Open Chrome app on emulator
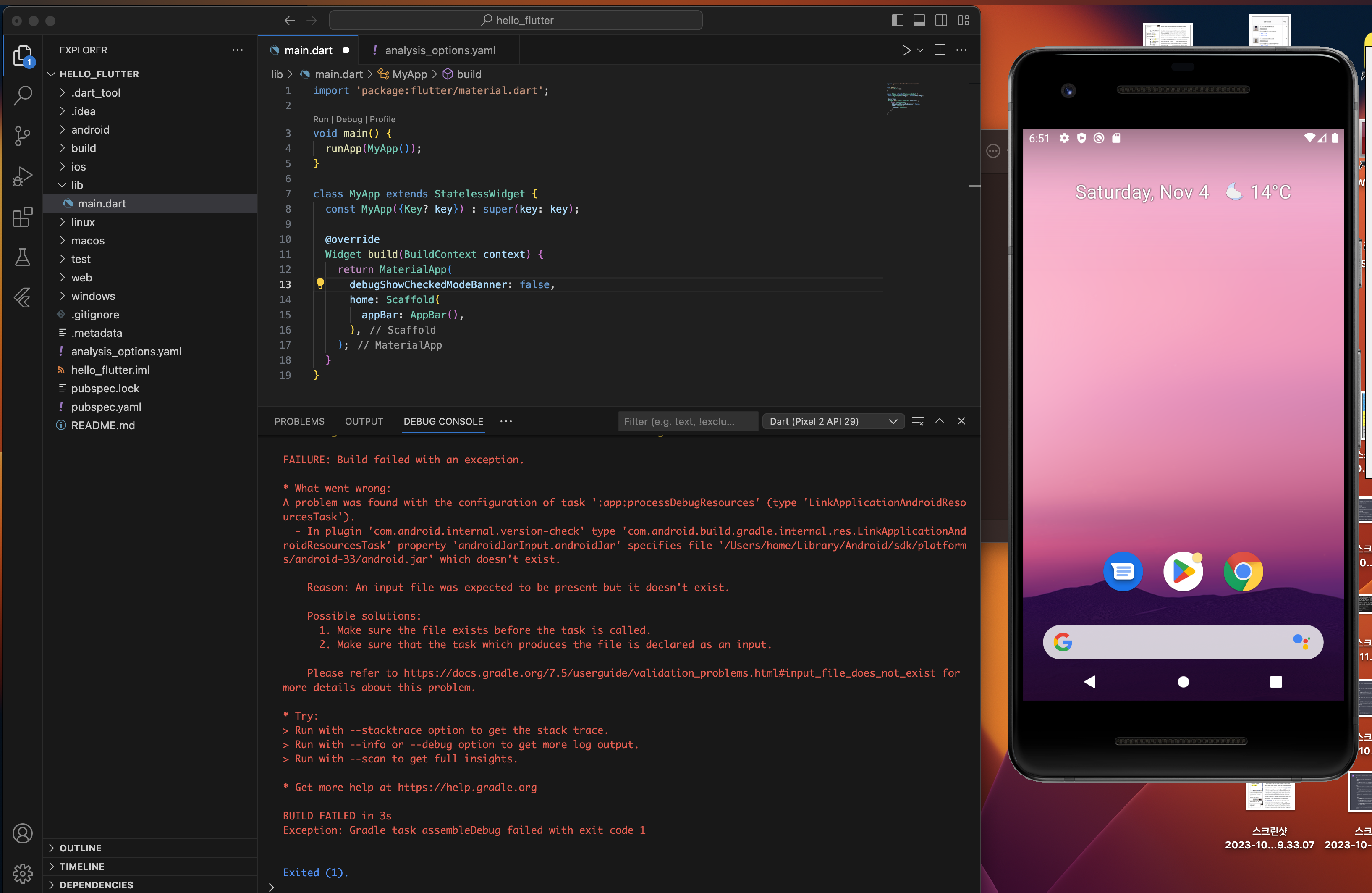The width and height of the screenshot is (1372, 893). (x=1244, y=571)
